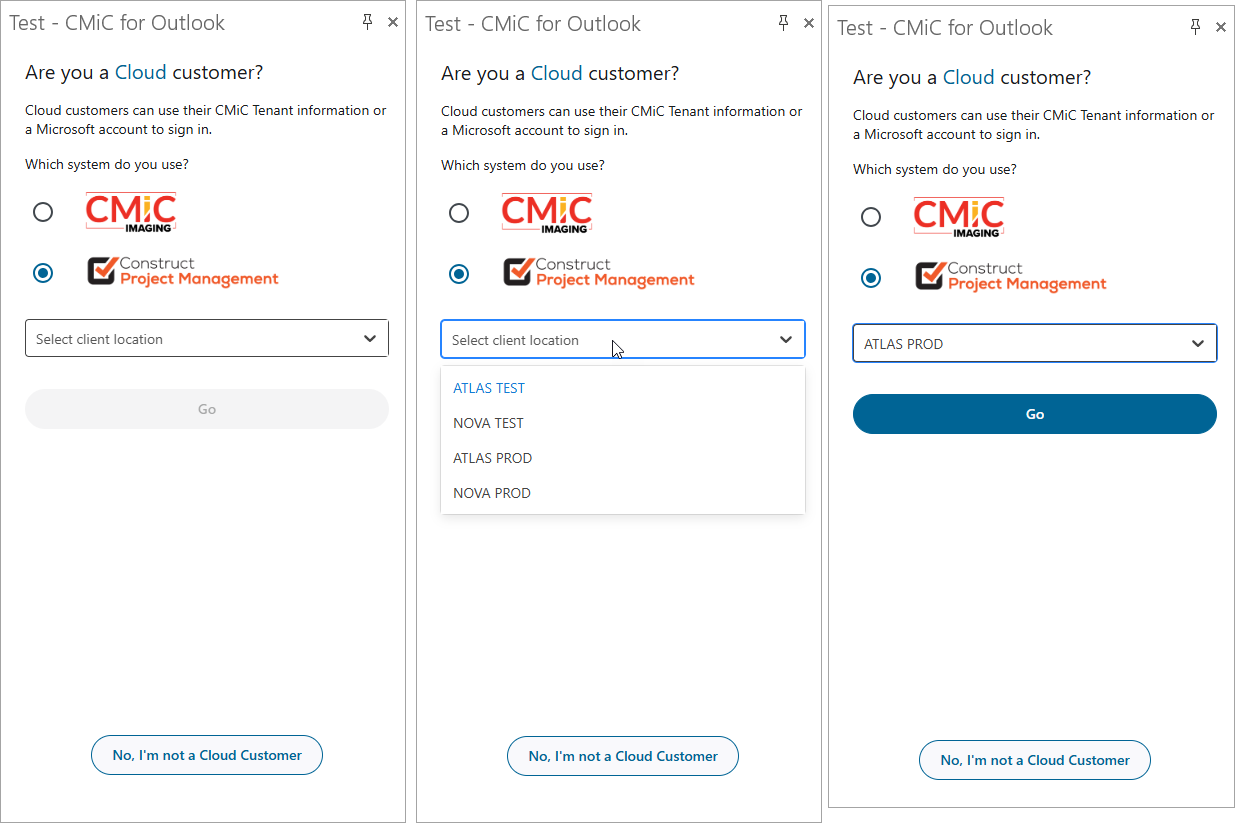Image resolution: width=1235 pixels, height=823 pixels.
Task: Pin the pane with the greyed-out Go button
Action: (x=368, y=22)
